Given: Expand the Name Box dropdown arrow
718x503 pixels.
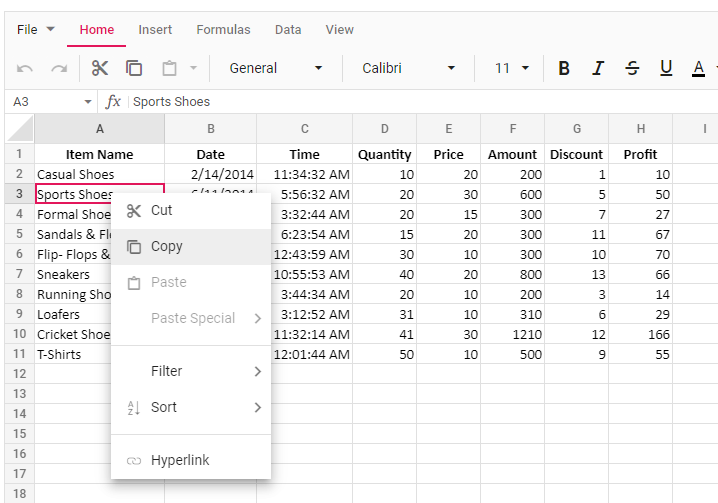Looking at the screenshot, I should (88, 102).
